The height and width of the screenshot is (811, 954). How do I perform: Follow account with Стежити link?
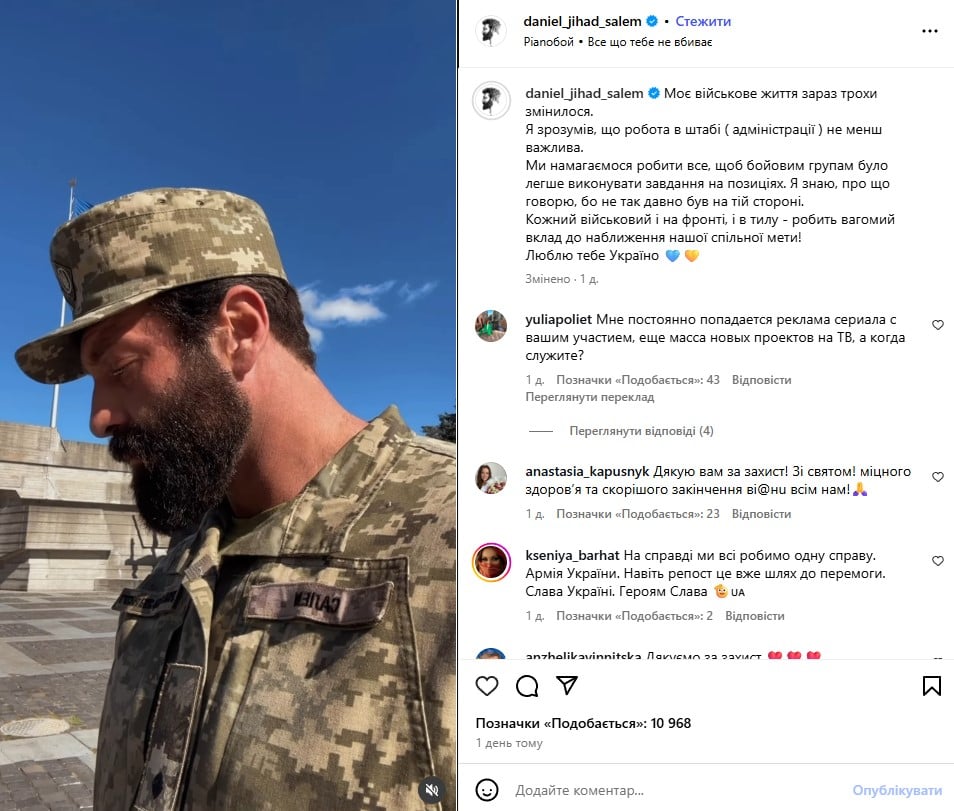click(703, 21)
